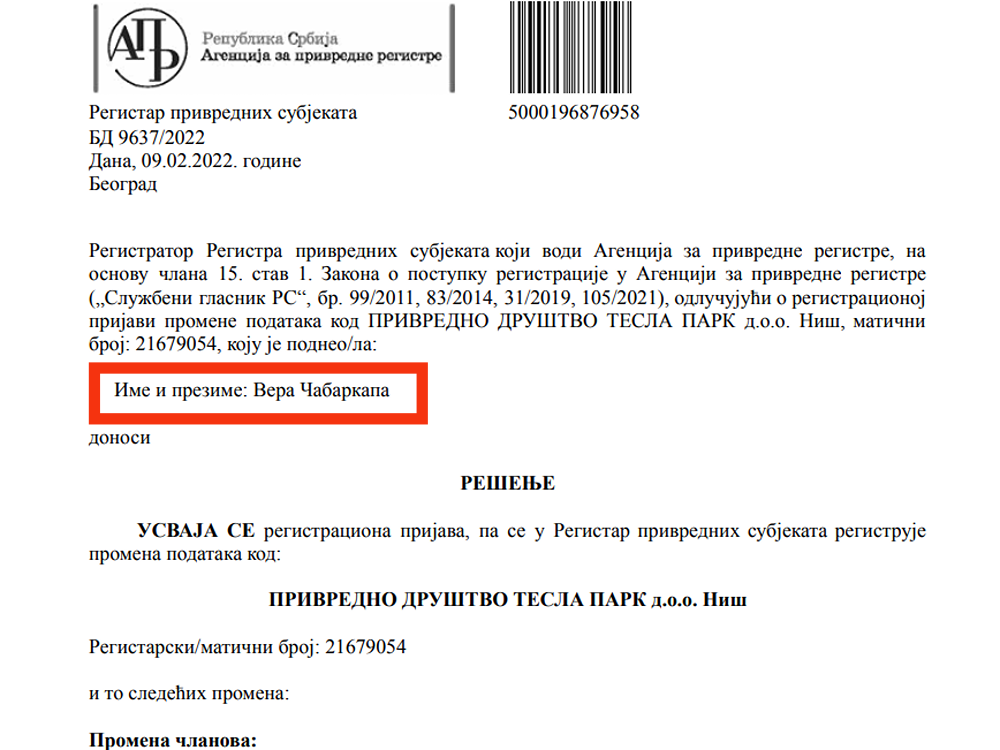Click Агенција за привредне регистре header text
Image resolution: width=1000 pixels, height=750 pixels.
click(x=321, y=56)
